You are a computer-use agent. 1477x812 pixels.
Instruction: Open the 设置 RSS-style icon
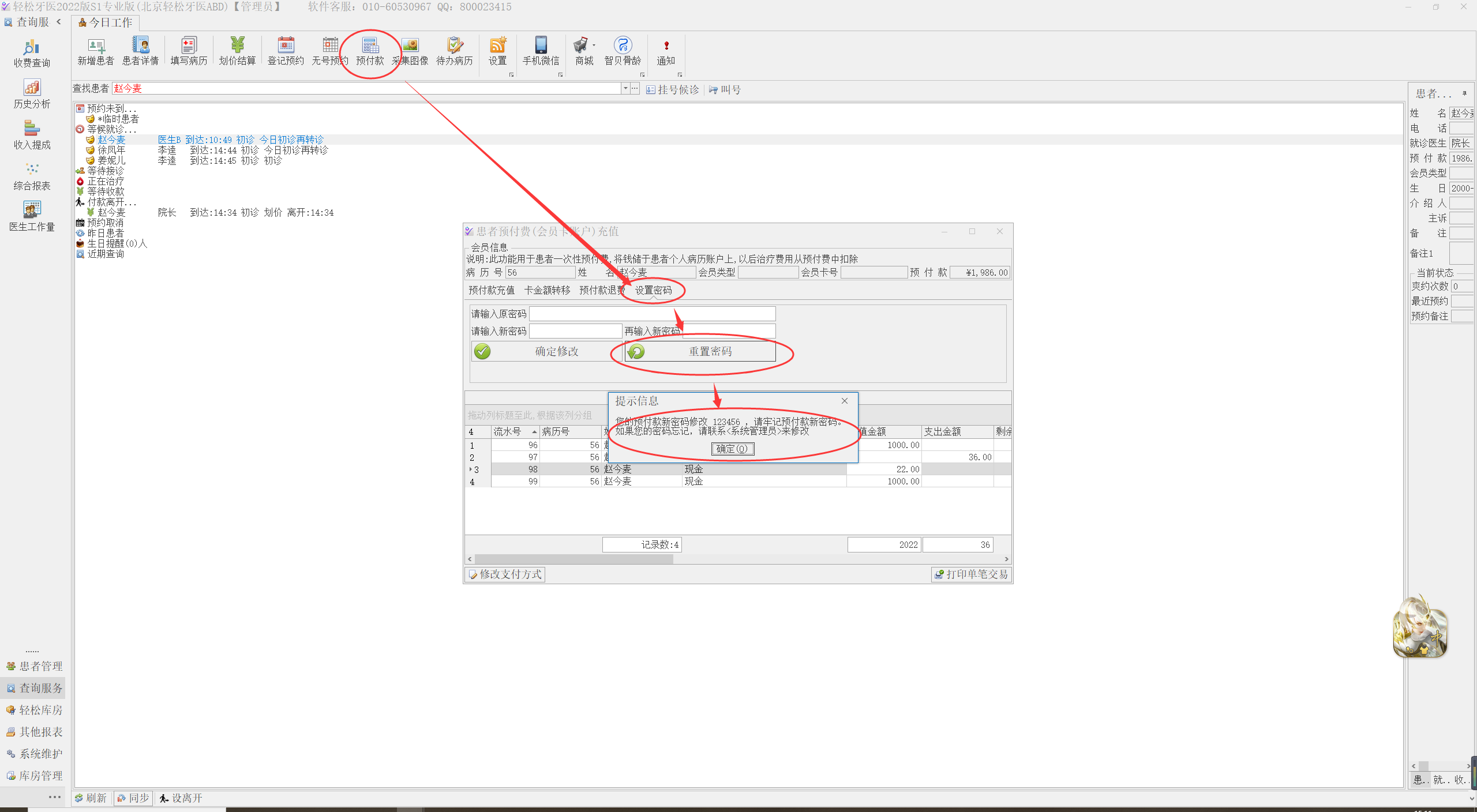click(497, 51)
